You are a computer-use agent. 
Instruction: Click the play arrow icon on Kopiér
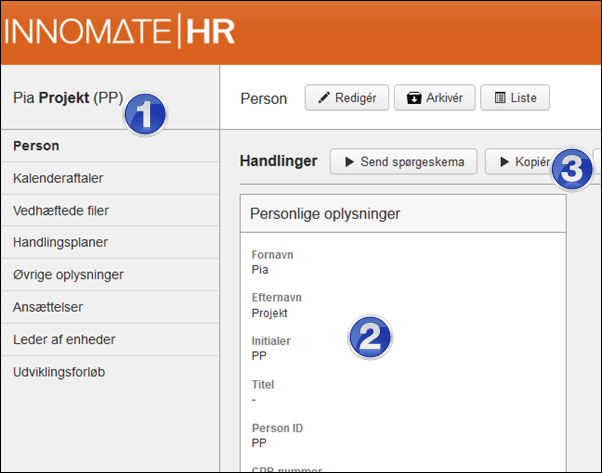tap(504, 162)
